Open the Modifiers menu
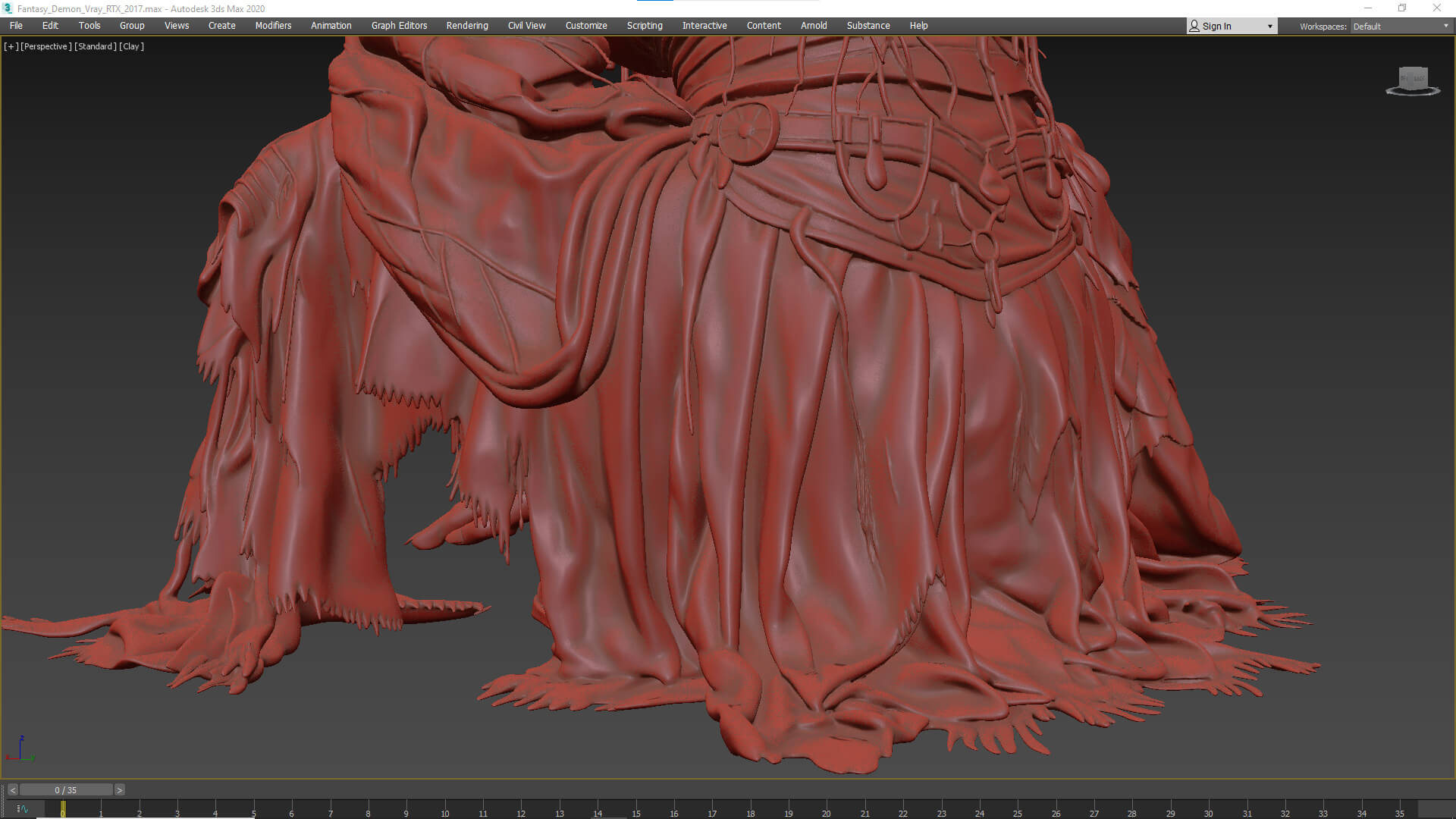The width and height of the screenshot is (1456, 819). 273,26
